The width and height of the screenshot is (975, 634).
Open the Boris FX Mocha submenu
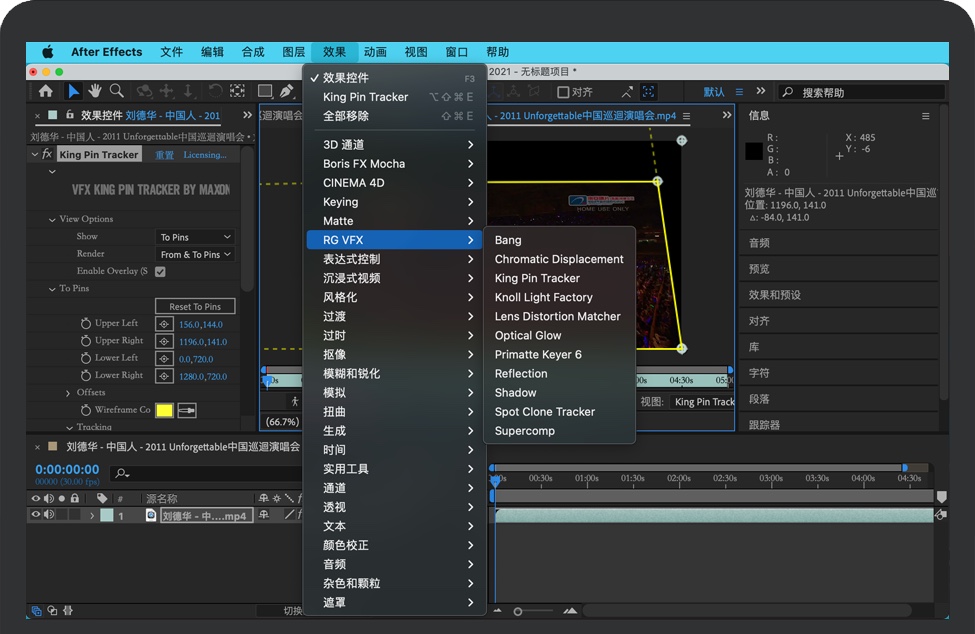pos(394,163)
